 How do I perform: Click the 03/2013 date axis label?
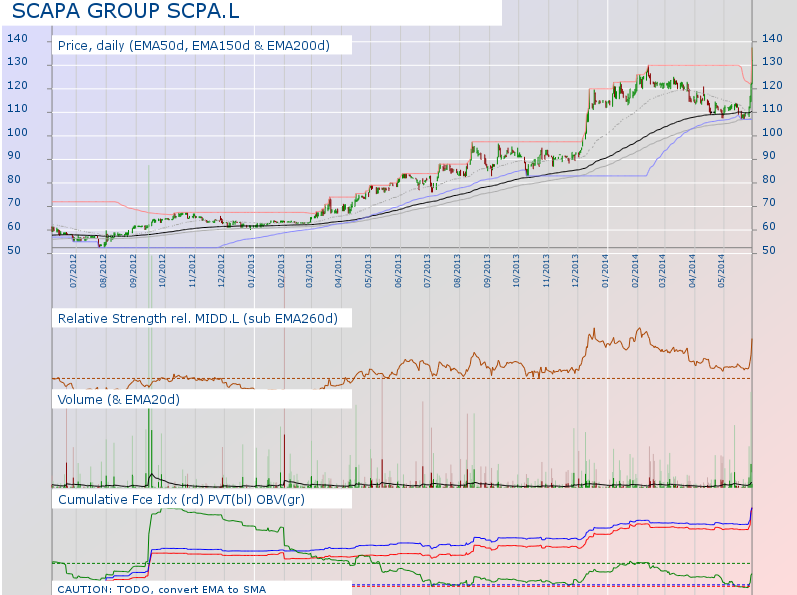click(x=309, y=271)
